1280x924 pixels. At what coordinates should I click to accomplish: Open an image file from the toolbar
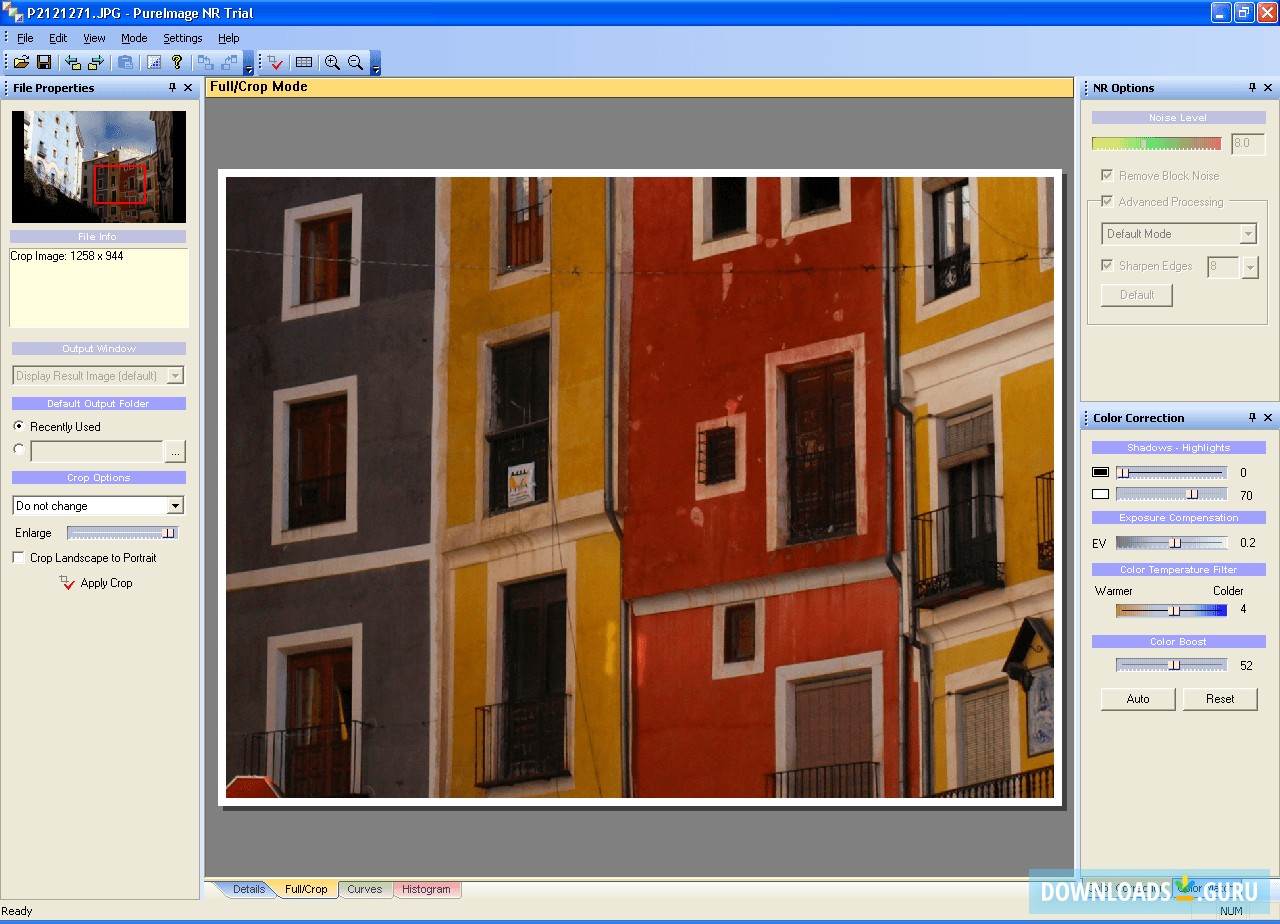coord(21,62)
